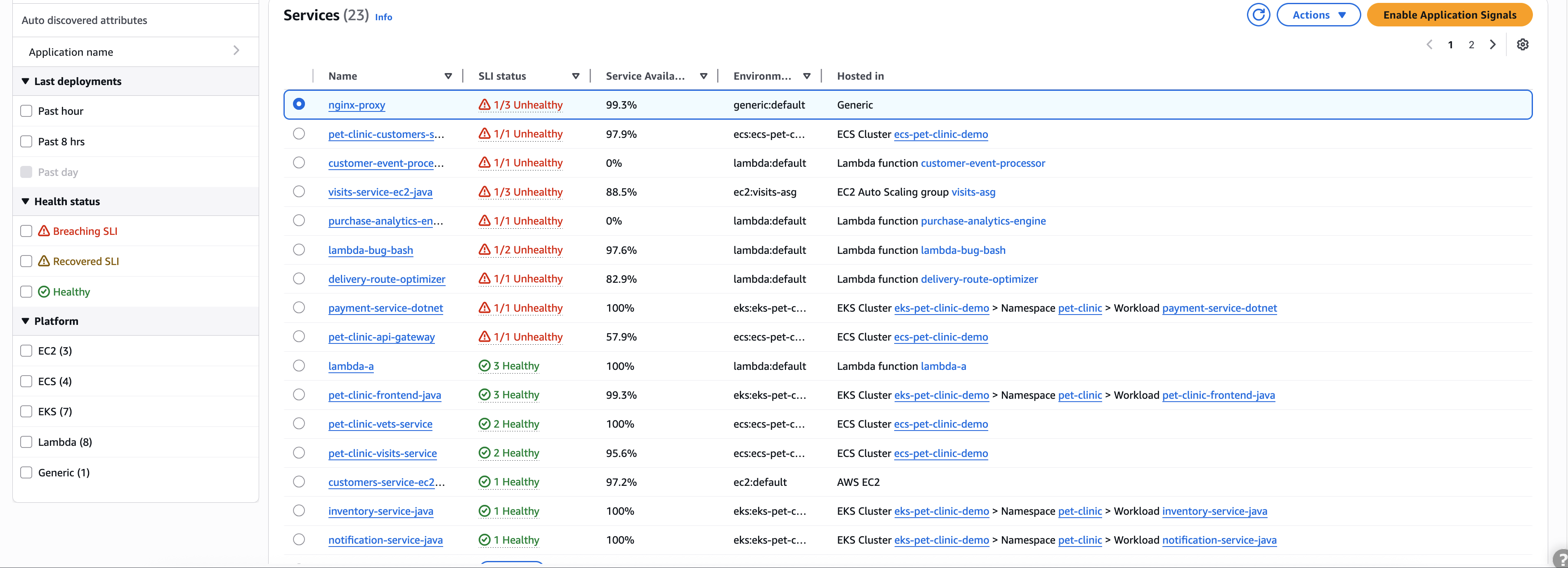Open the eks-pet-clinic-demo cluster link
Viewport: 1568px width, 568px height.
coord(941,308)
